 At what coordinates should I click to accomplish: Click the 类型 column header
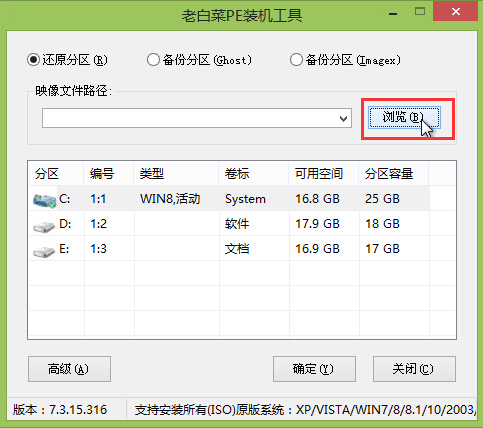(x=176, y=174)
